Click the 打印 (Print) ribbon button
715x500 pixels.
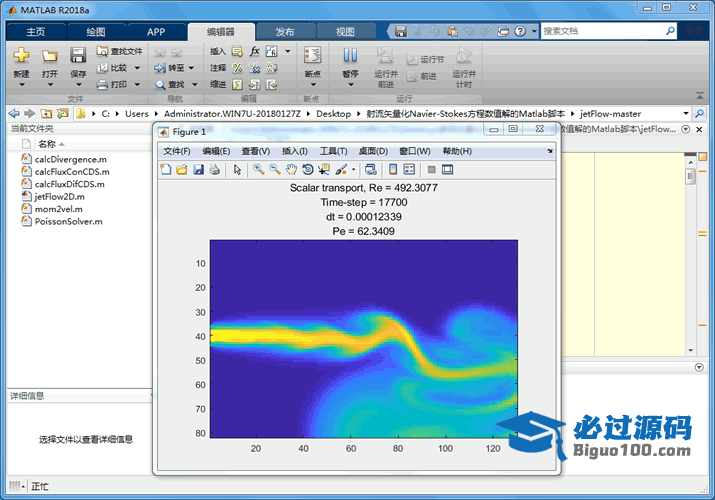(x=112, y=84)
